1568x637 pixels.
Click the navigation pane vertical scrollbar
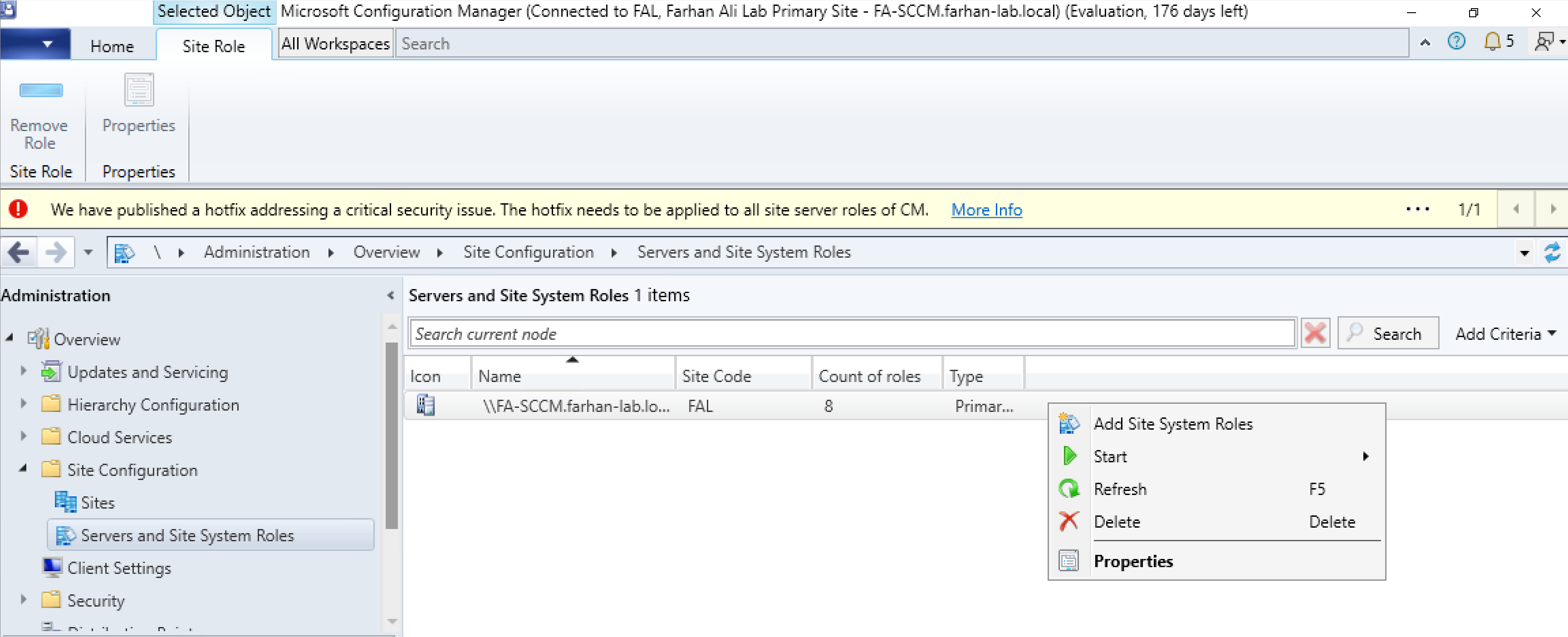click(392, 436)
